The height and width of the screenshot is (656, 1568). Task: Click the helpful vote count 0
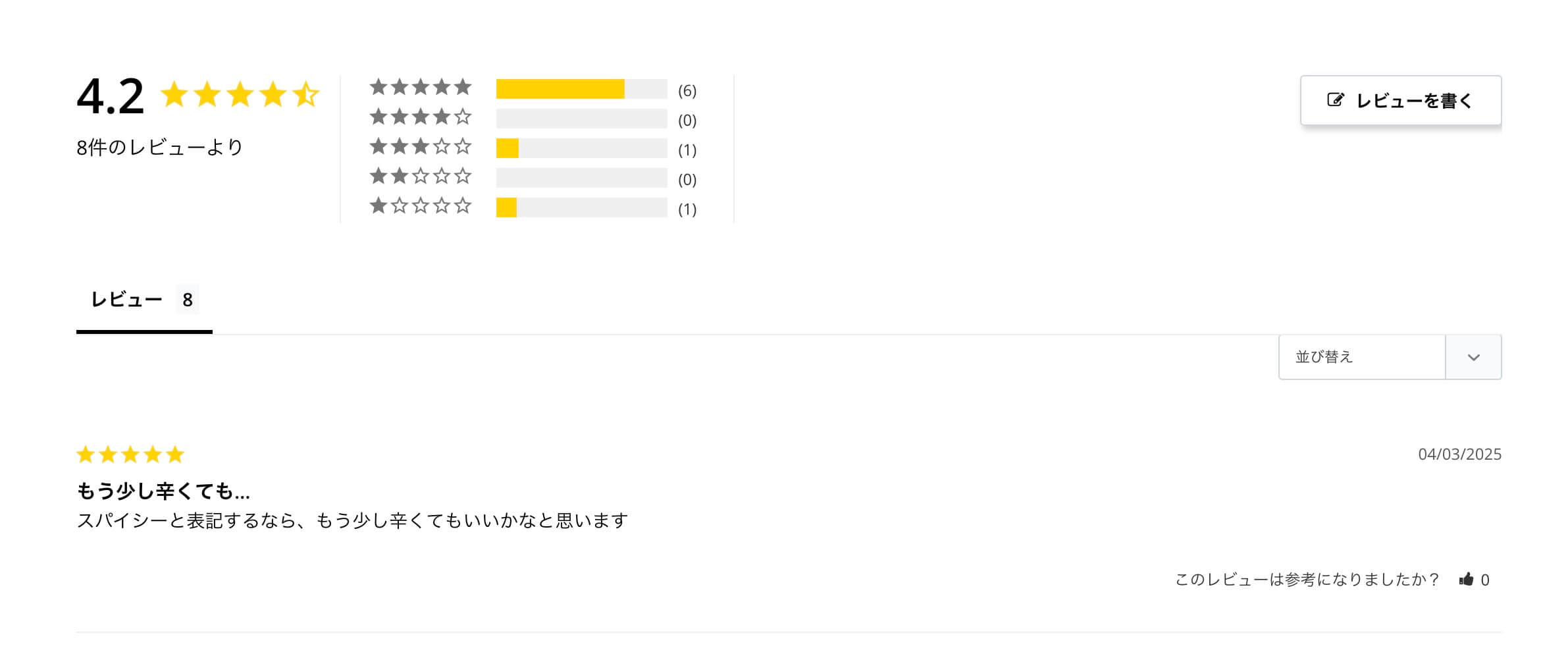(1485, 580)
